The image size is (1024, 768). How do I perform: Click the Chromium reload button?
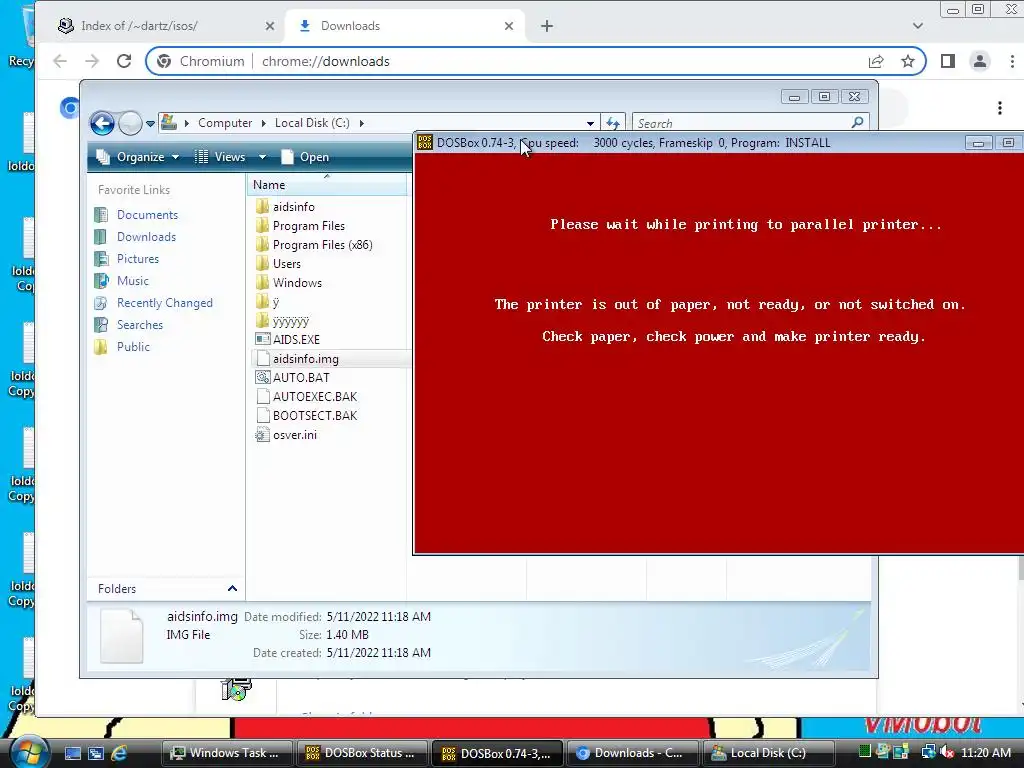click(x=123, y=61)
